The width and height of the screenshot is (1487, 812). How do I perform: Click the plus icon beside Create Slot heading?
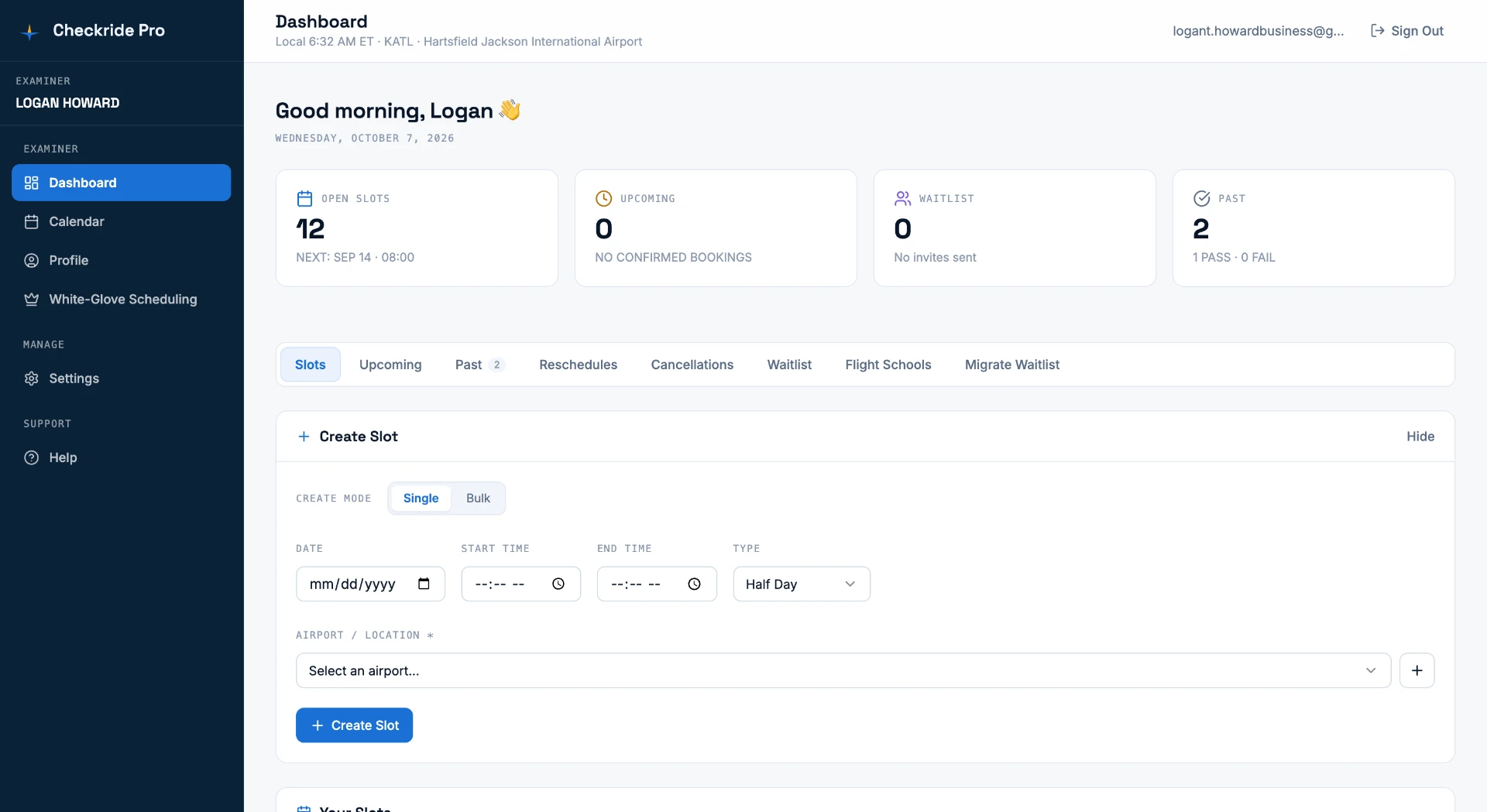[304, 437]
